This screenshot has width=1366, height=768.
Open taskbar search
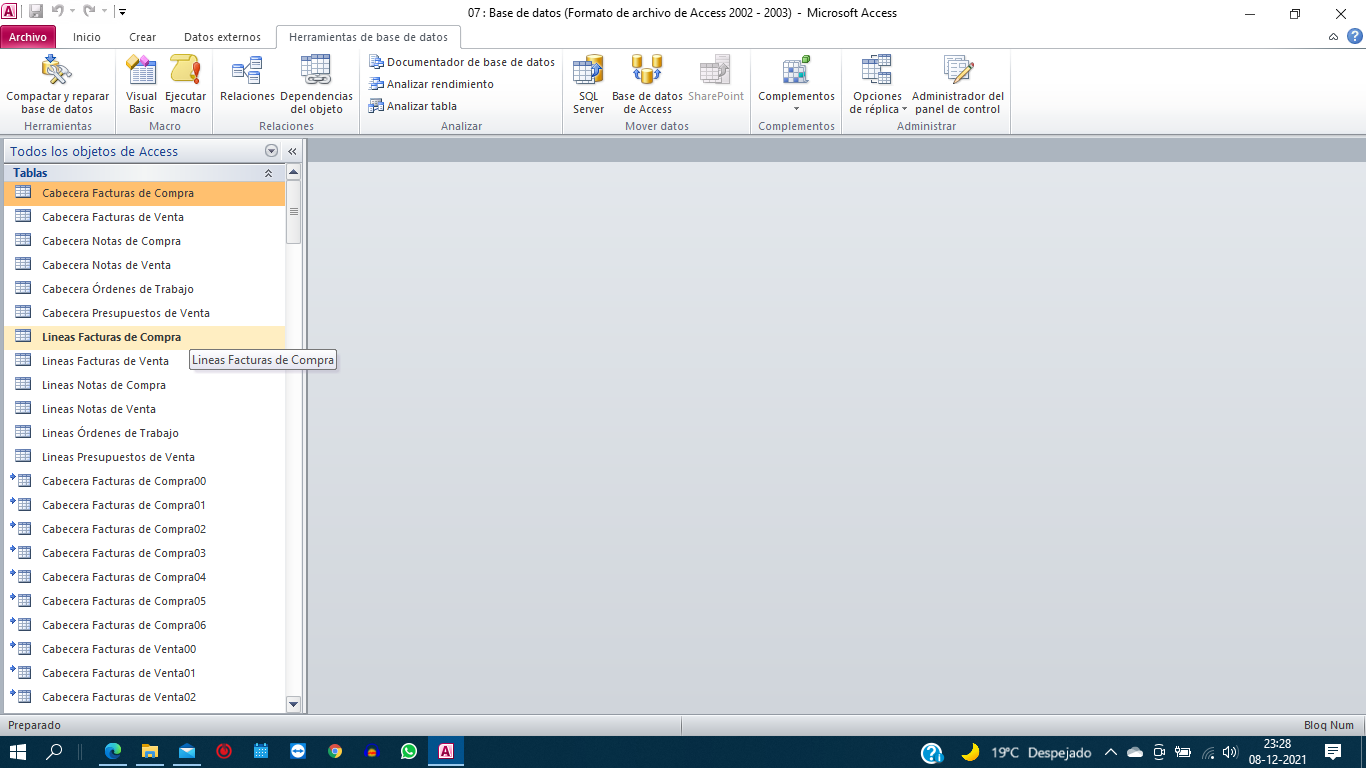point(55,751)
